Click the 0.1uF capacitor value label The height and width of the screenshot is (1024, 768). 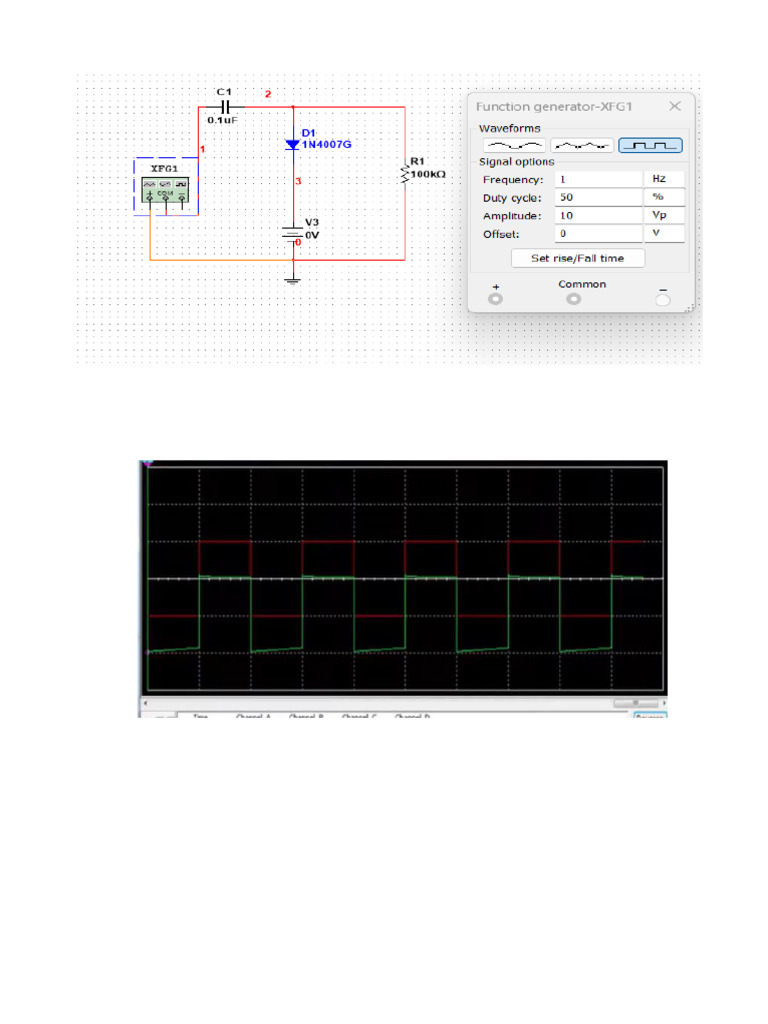(x=223, y=121)
